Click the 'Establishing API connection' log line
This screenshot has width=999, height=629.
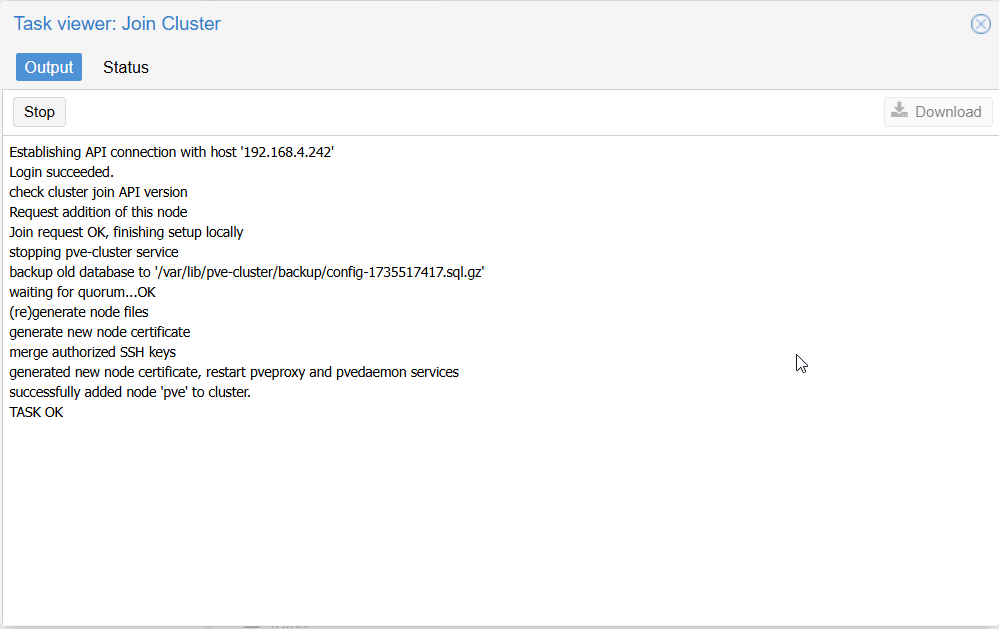pyautogui.click(x=171, y=152)
